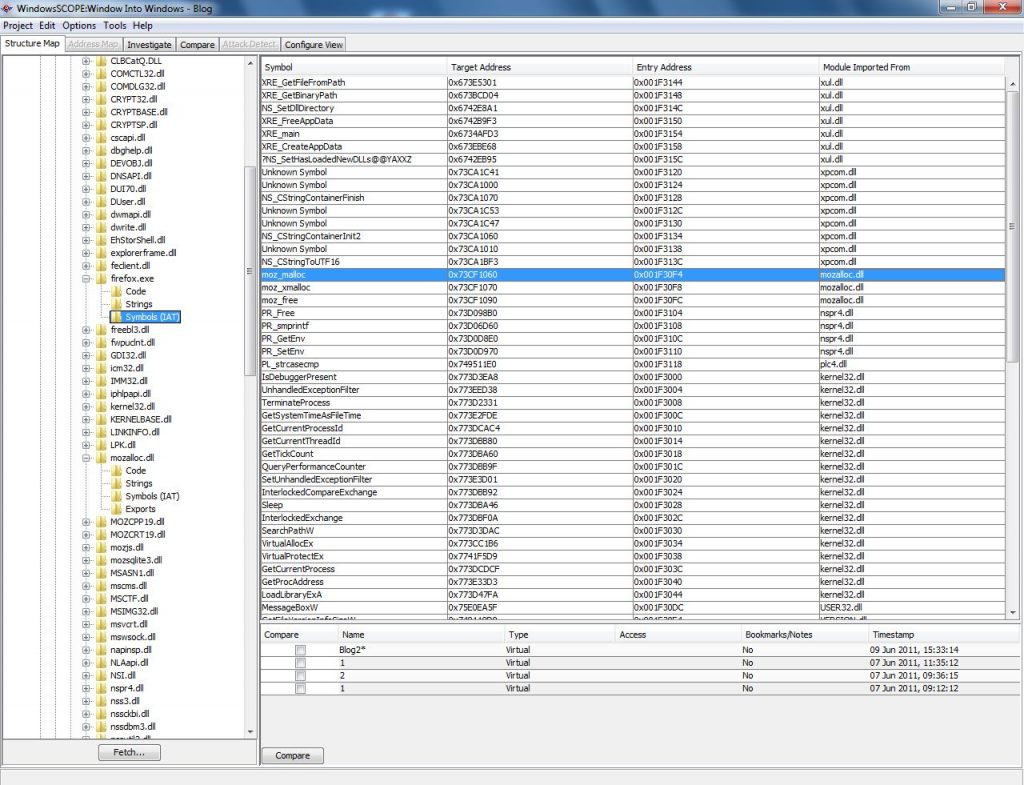Click the folder icon beside freebl3.dll

click(101, 330)
